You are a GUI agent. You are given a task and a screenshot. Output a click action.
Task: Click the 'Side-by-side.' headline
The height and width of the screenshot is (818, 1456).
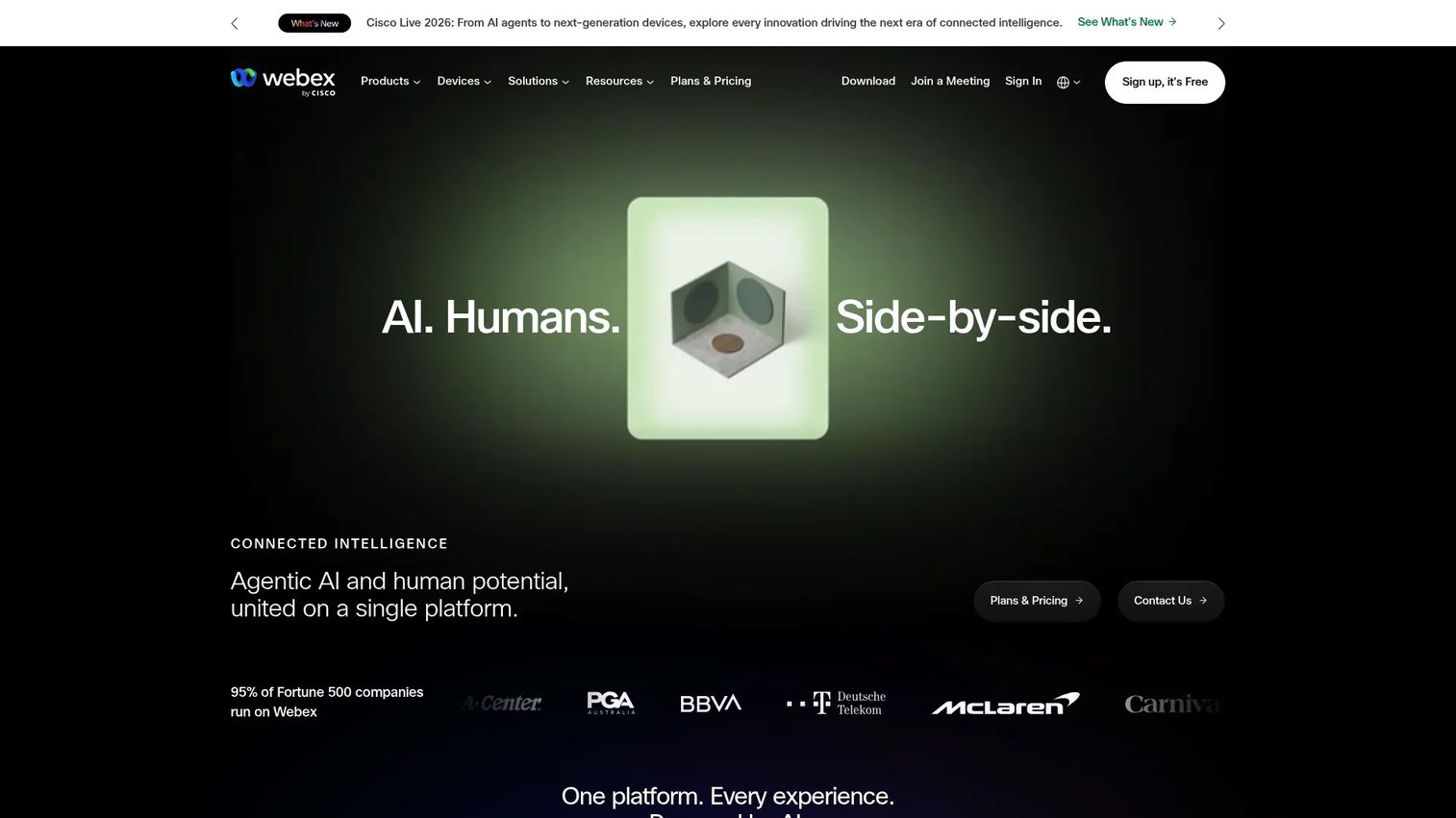pyautogui.click(x=973, y=317)
